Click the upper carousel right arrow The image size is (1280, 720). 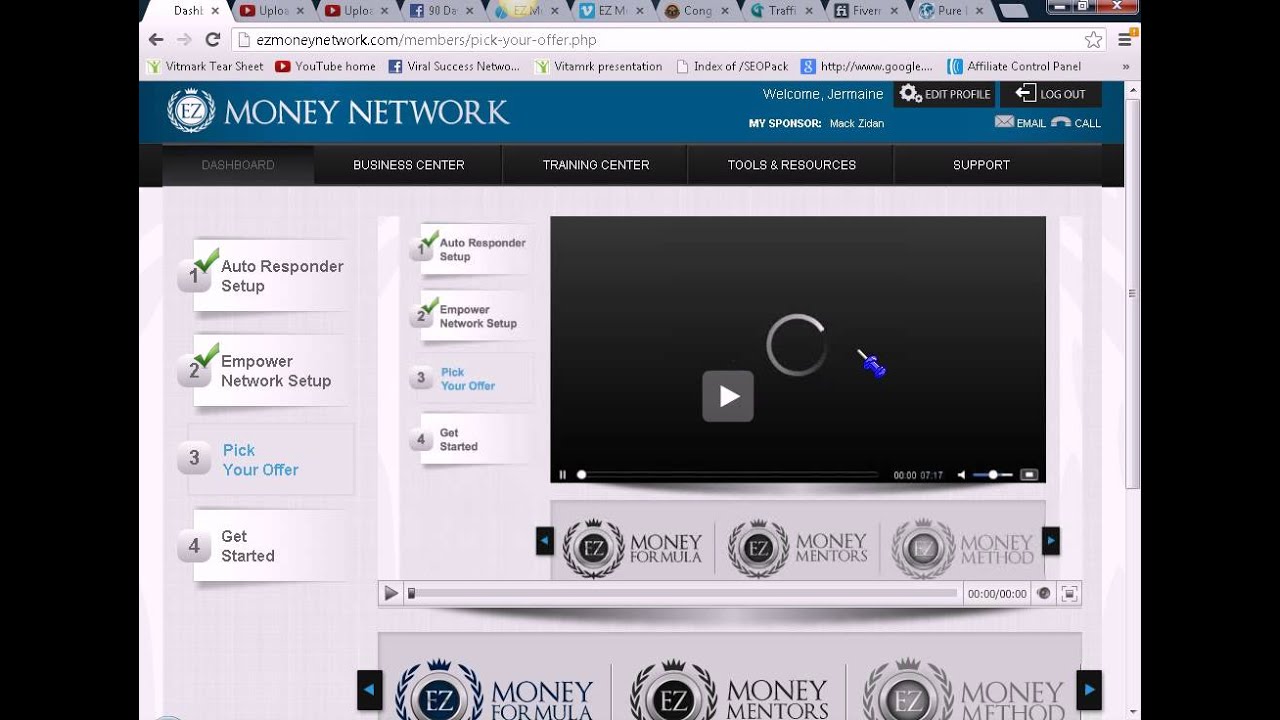coord(1051,541)
